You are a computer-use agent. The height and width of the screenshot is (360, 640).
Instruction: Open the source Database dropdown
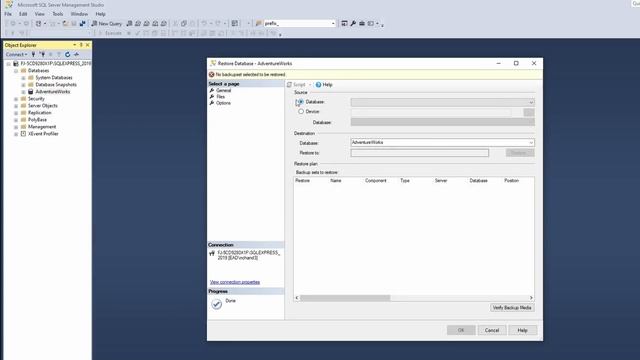click(x=531, y=102)
